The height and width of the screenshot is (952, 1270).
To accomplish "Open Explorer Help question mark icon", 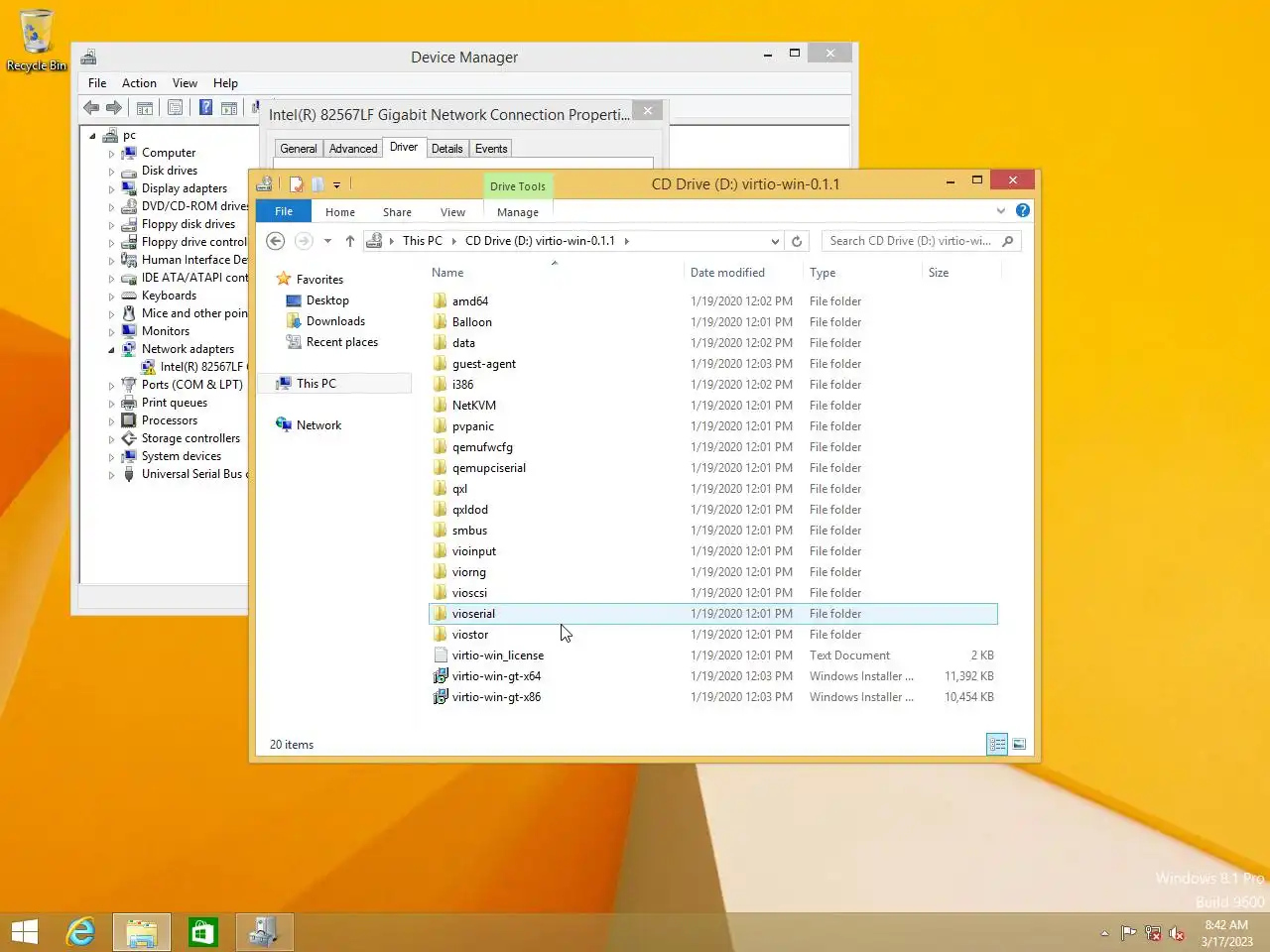I will click(1023, 210).
